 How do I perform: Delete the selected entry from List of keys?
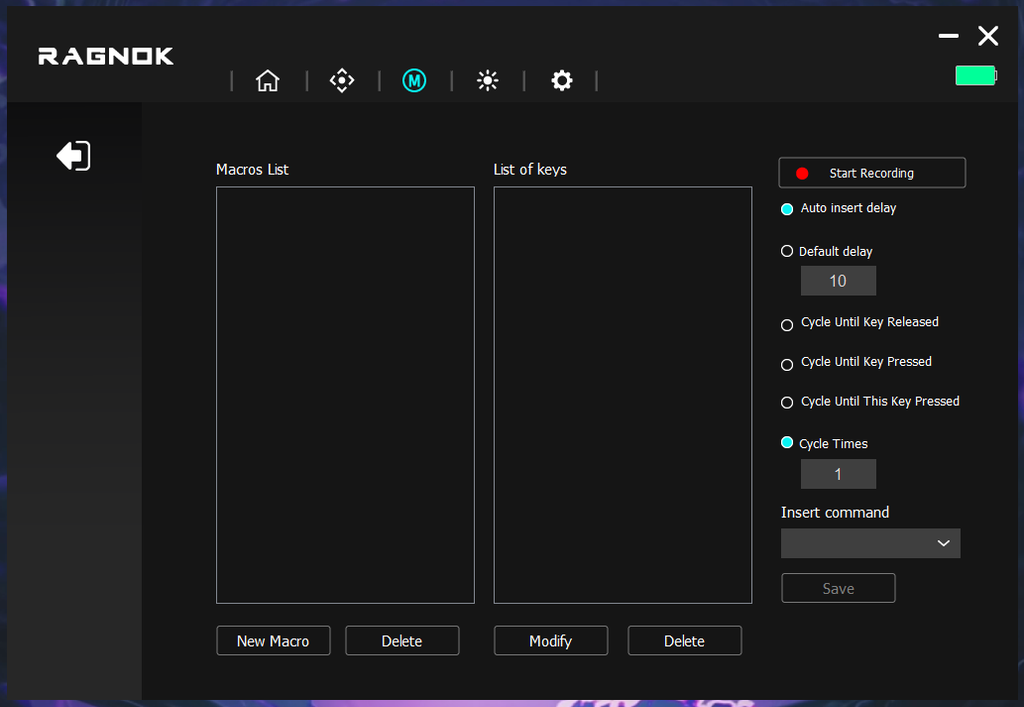684,641
